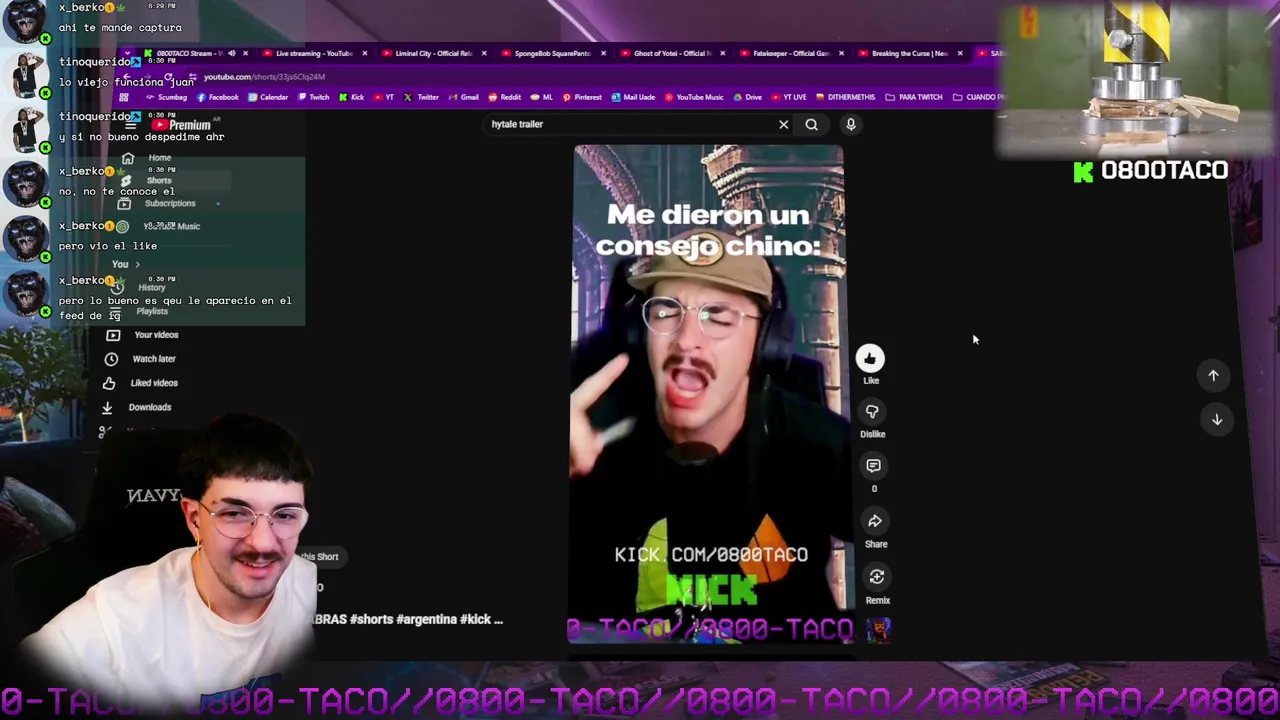Open the Facebook bookmark
Image resolution: width=1280 pixels, height=720 pixels.
218,97
